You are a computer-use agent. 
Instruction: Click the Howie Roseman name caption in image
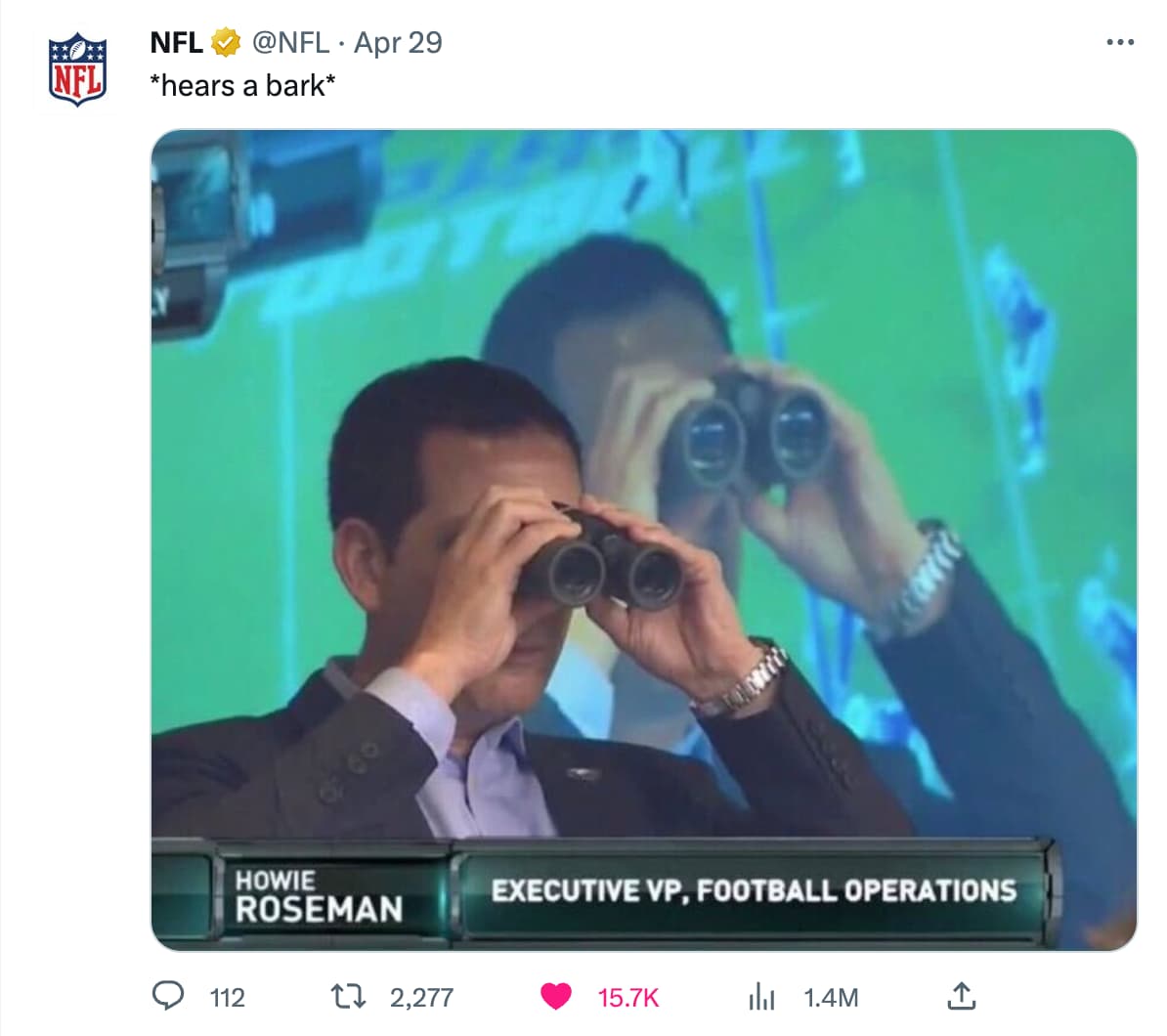pyautogui.click(x=319, y=896)
